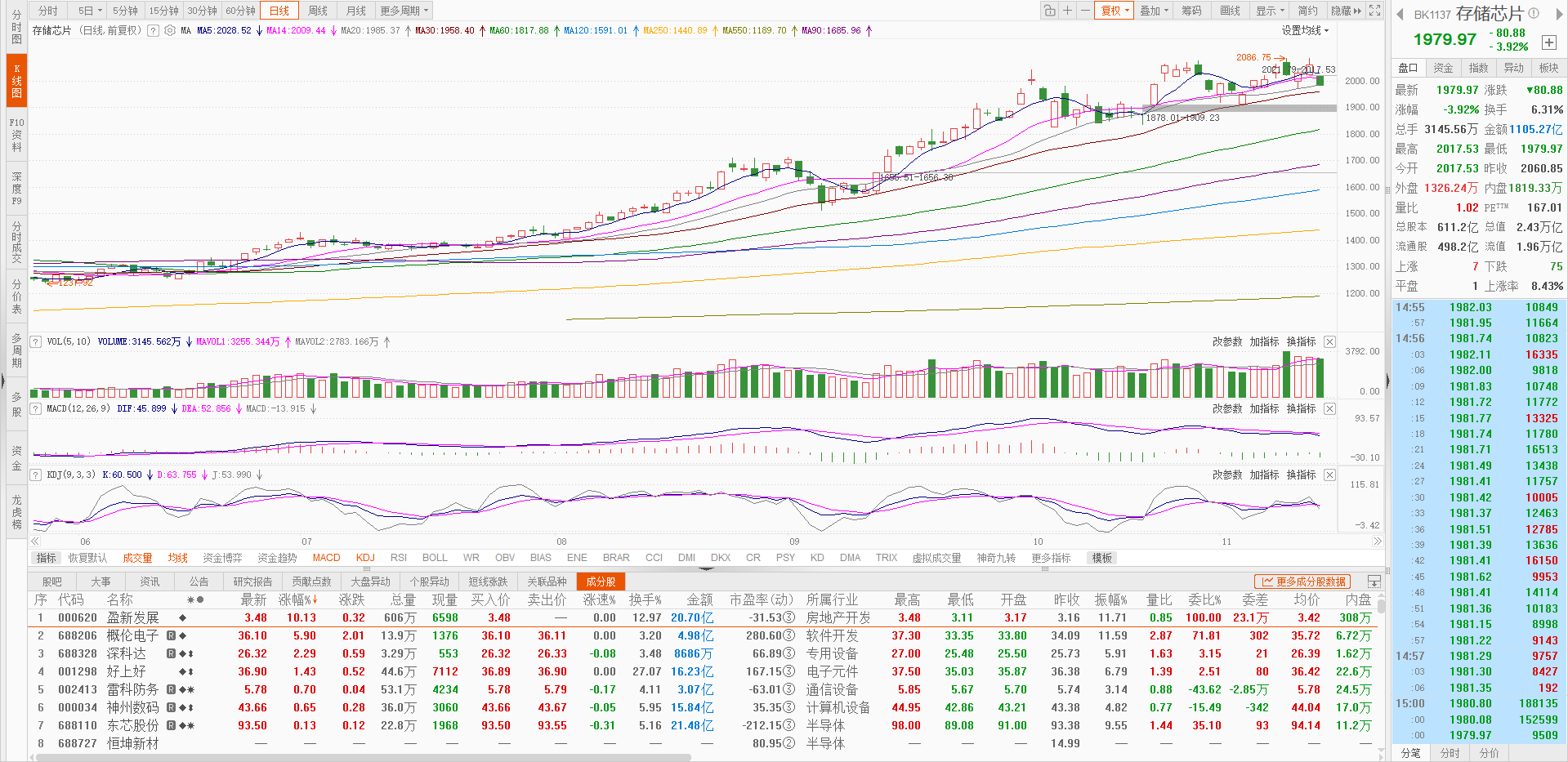Toggle the KDJ indicator at the bottom bar
Screen dimensions: 1568x762
pos(365,558)
